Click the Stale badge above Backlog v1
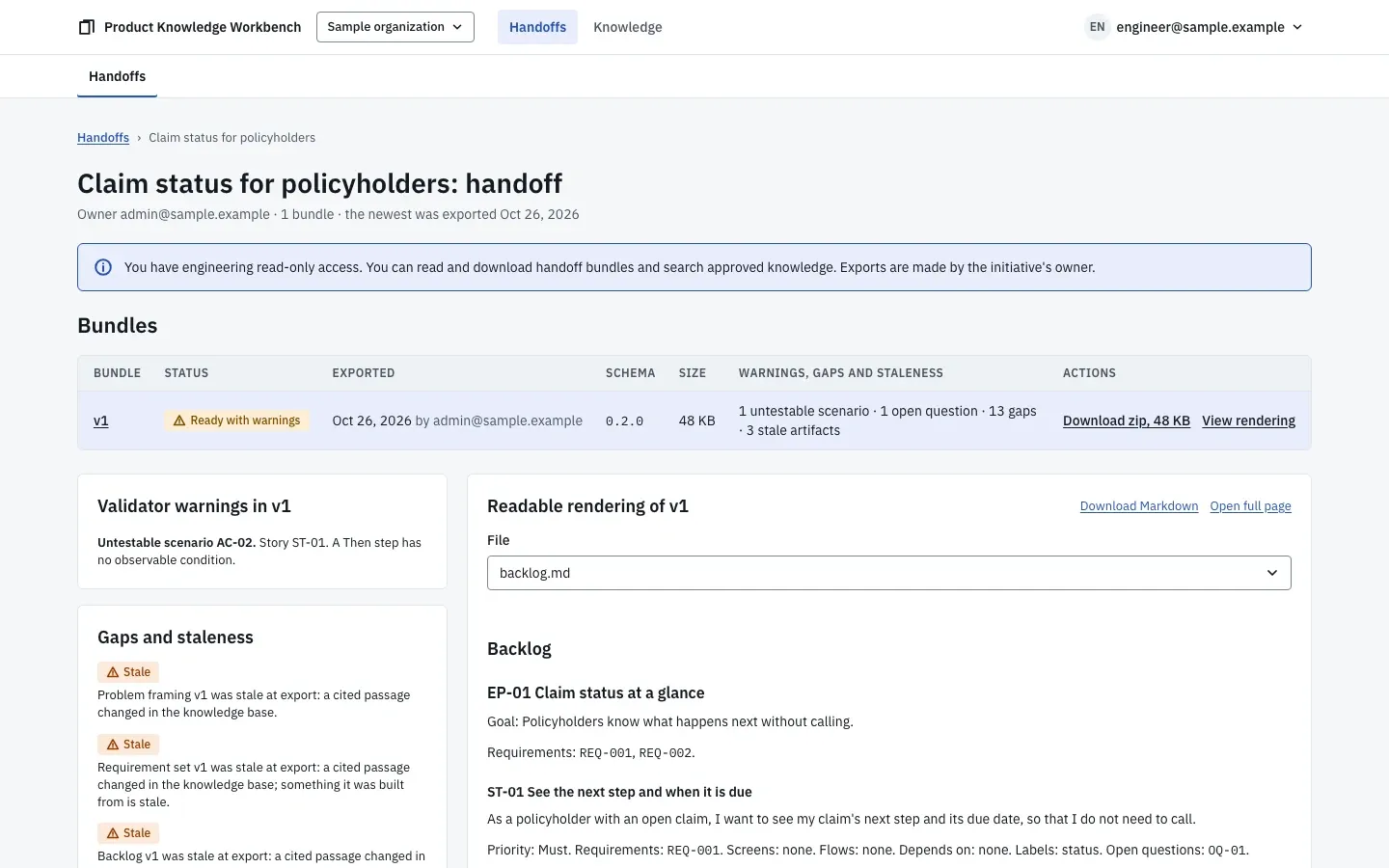Screen dimensions: 1389x868 [128, 833]
